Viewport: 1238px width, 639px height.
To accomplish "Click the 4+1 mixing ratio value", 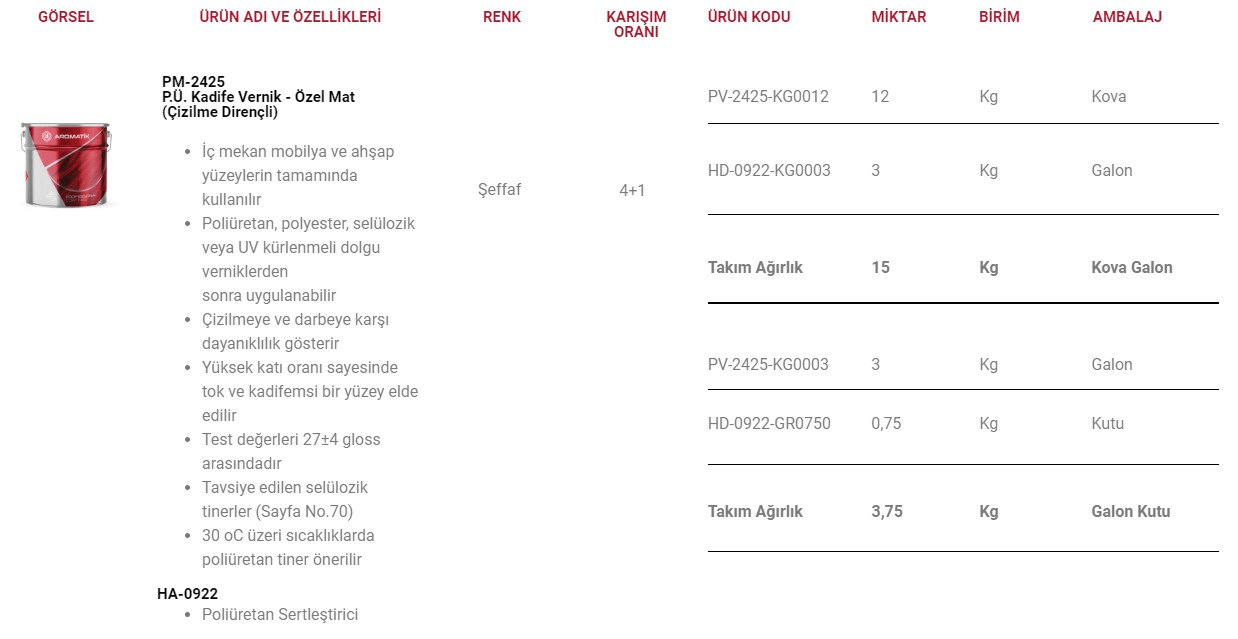I will pos(632,190).
